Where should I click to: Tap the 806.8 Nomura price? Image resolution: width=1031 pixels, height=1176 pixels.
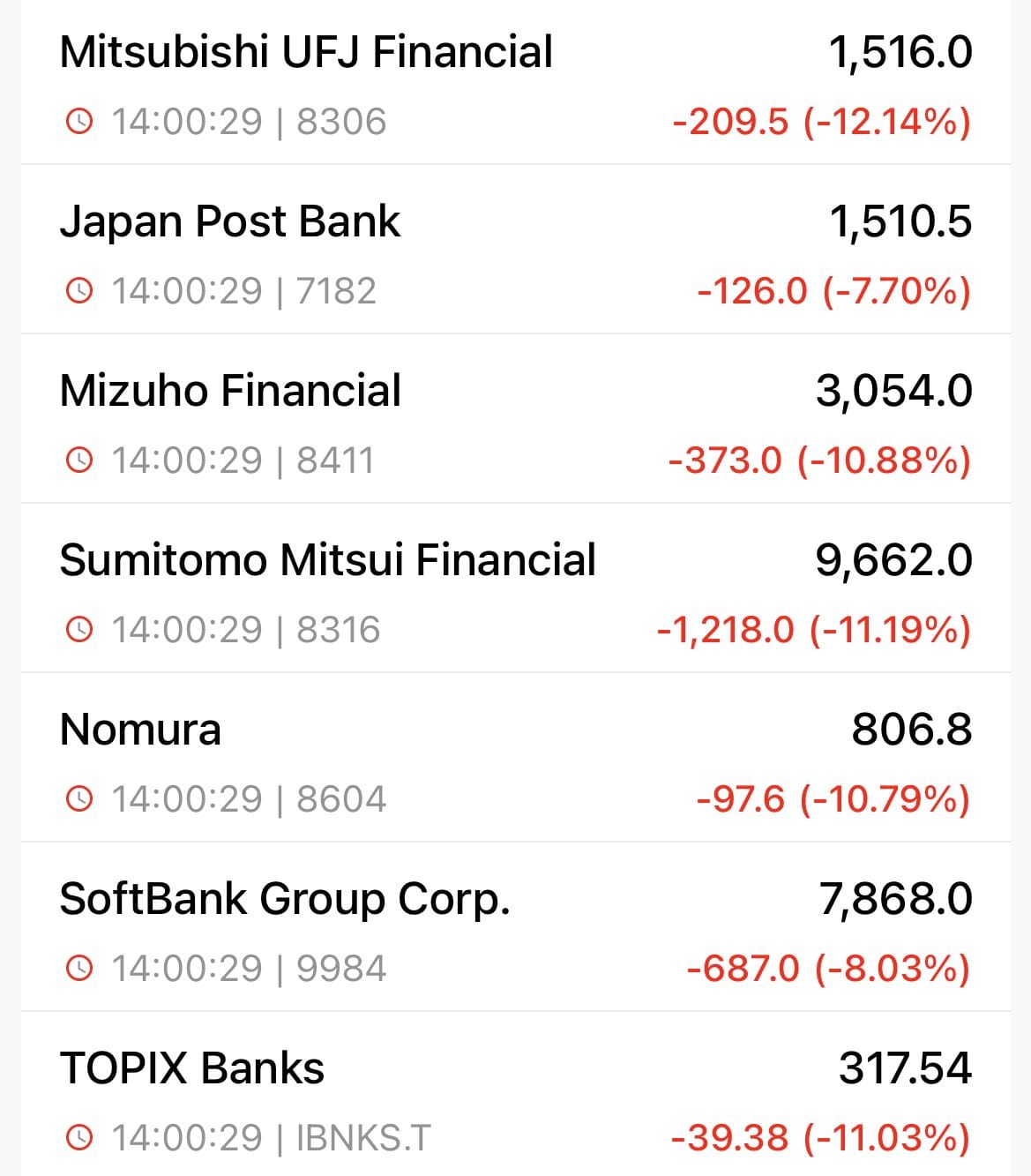coord(911,730)
